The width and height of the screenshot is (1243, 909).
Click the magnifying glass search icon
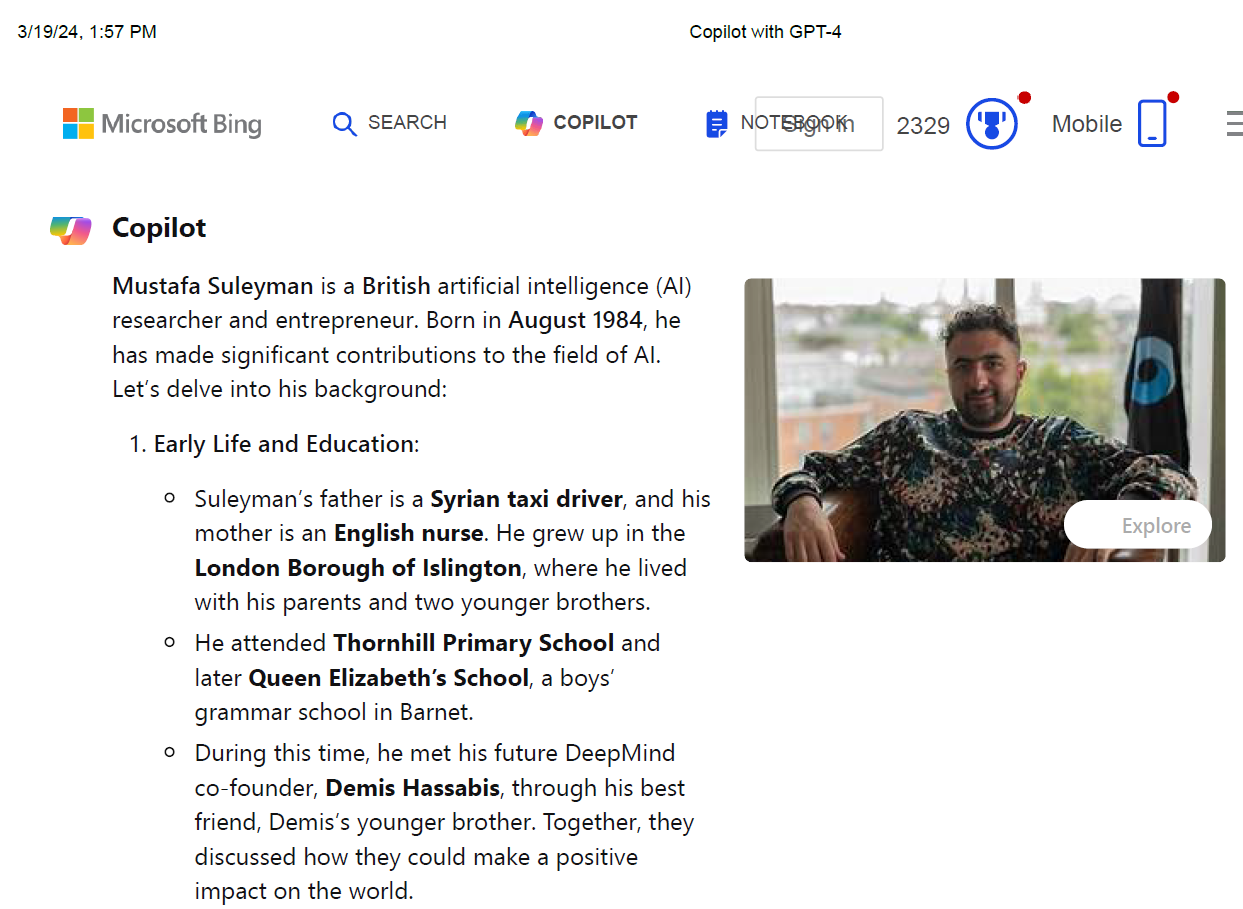point(344,124)
